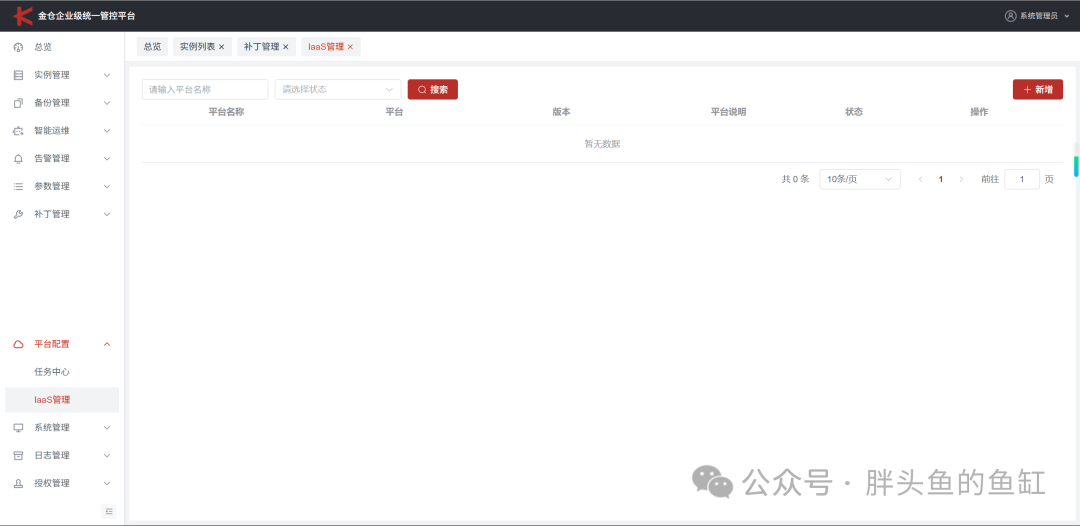
Task: Click the Kingbase red K logo
Action: coord(23,15)
